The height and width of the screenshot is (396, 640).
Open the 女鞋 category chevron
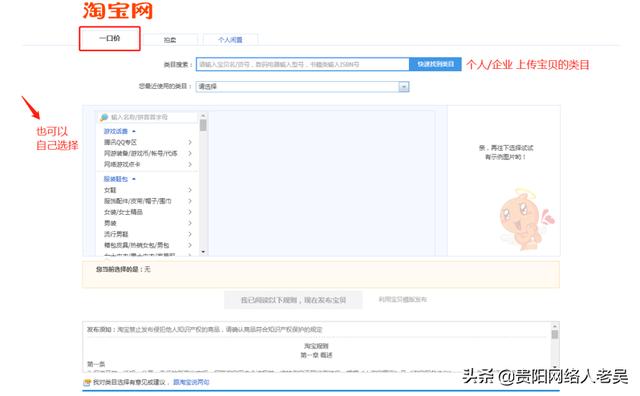(x=190, y=190)
